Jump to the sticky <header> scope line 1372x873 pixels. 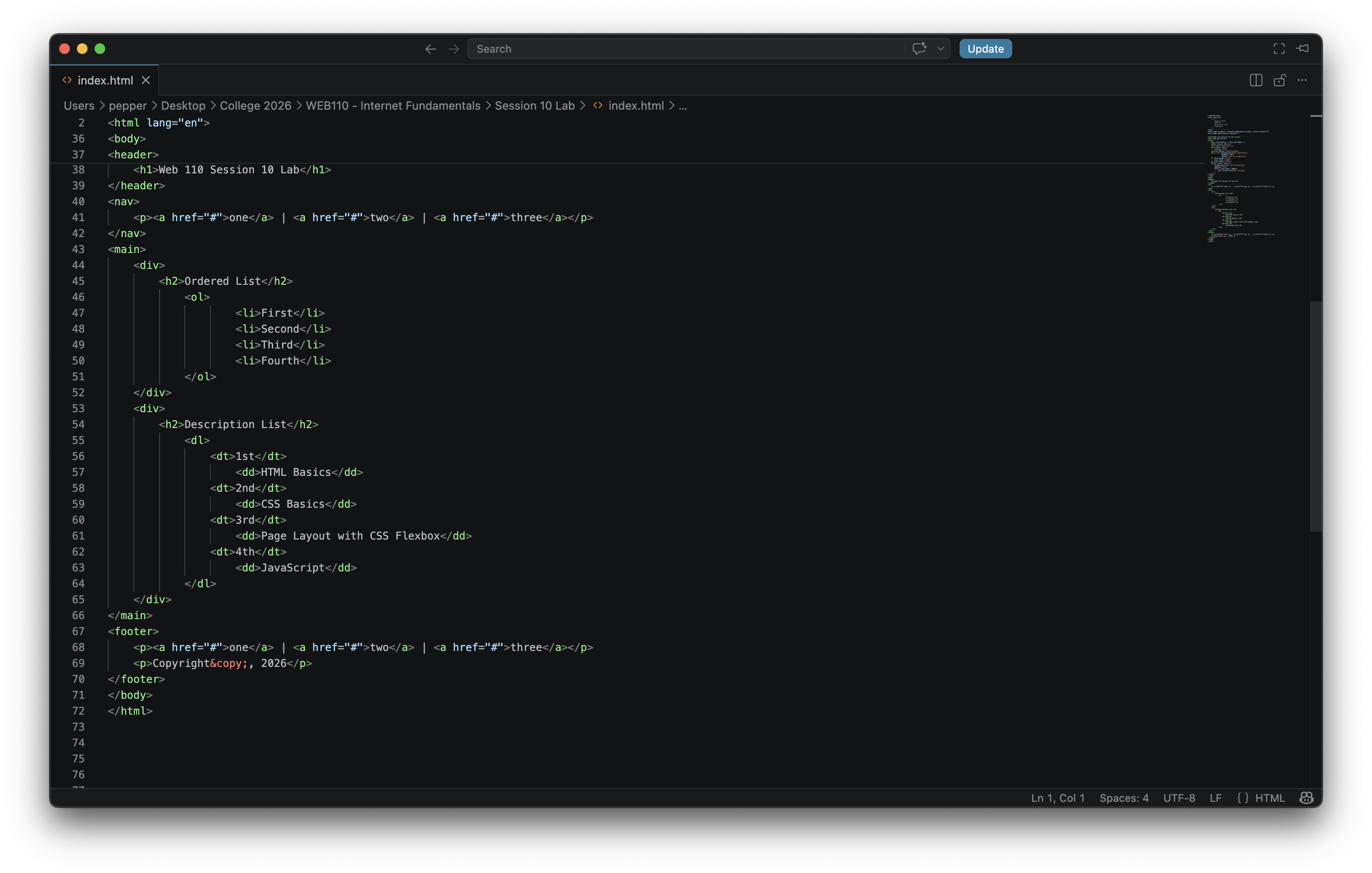point(133,154)
